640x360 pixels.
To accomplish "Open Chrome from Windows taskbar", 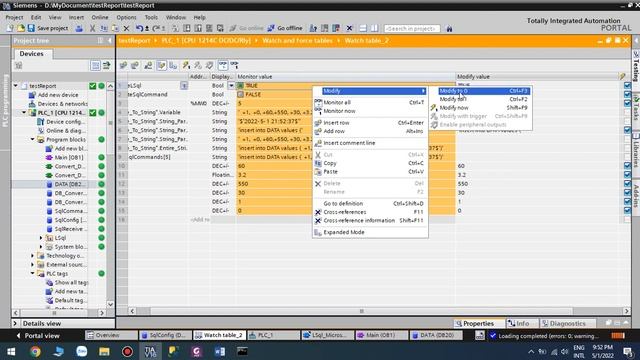I will pos(35,351).
